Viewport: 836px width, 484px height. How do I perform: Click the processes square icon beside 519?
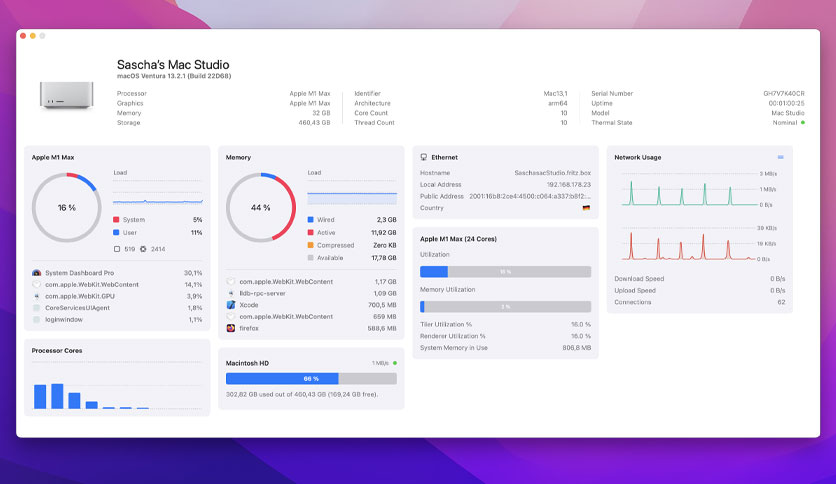tap(117, 249)
